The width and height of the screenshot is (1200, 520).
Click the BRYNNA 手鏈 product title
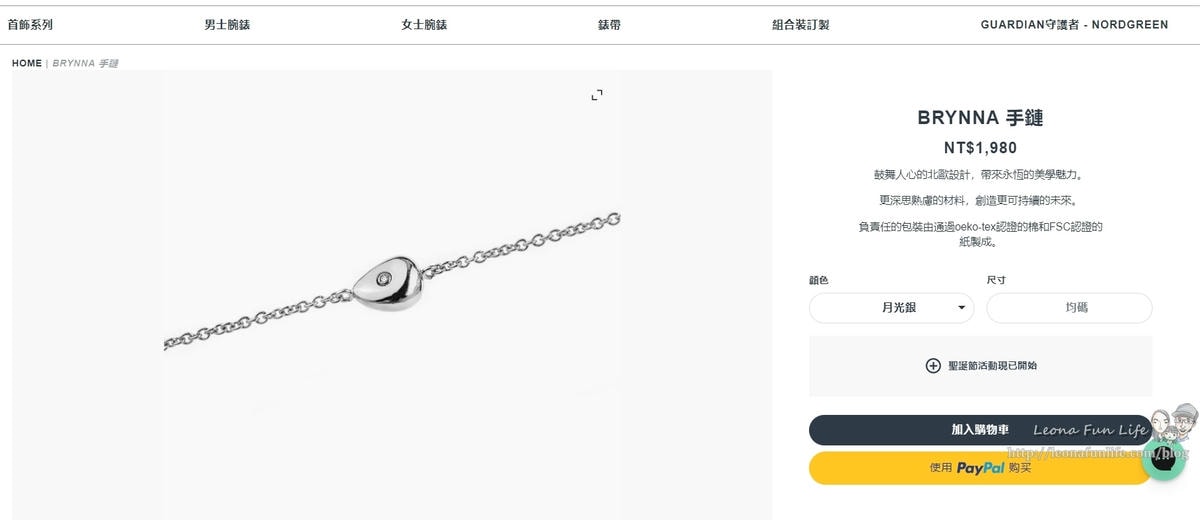pos(980,118)
